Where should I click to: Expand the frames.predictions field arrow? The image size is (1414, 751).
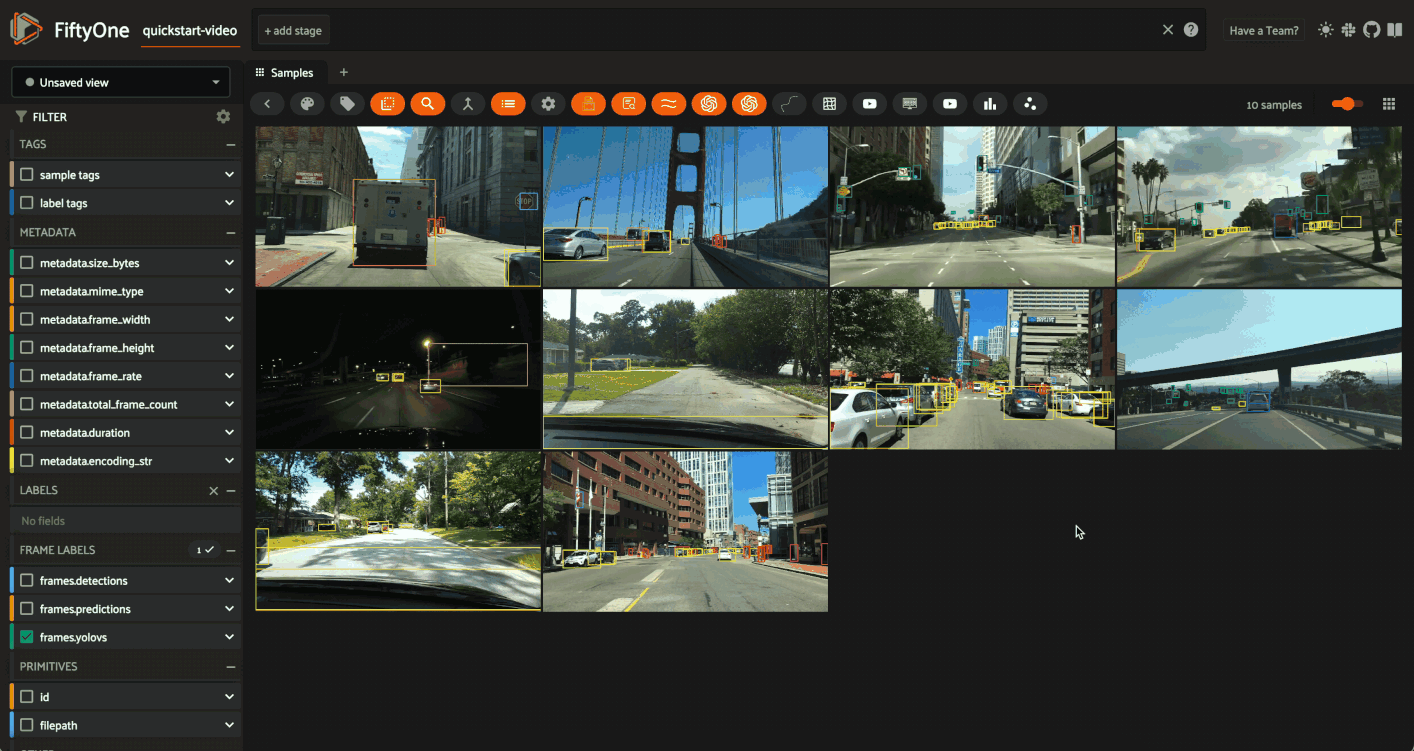coord(229,609)
